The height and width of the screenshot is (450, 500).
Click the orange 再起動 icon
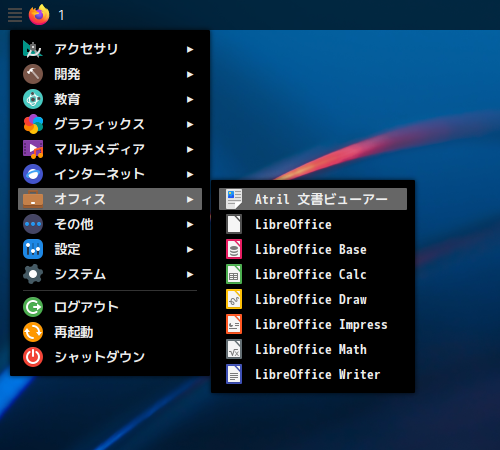(33, 332)
